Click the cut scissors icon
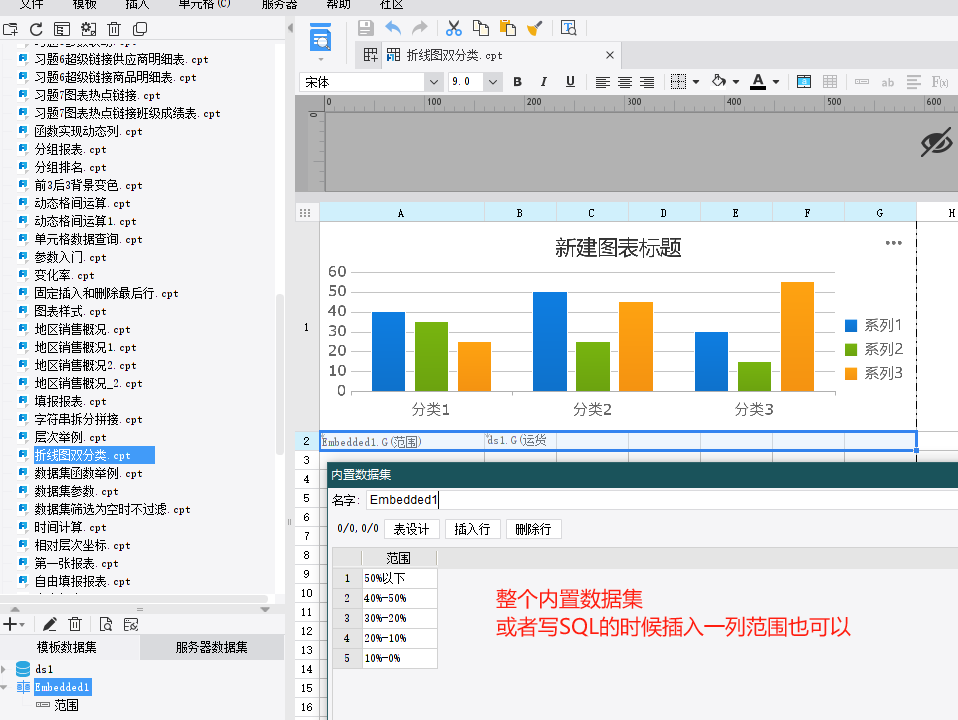958x720 pixels. (x=454, y=28)
